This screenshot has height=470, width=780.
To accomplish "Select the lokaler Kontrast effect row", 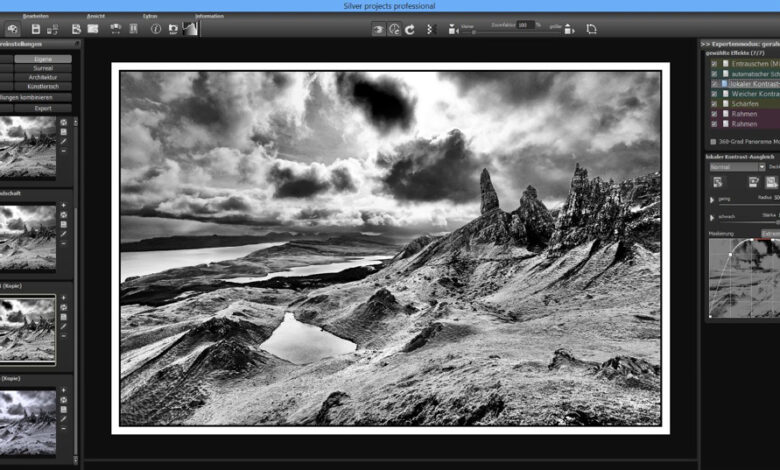I will pyautogui.click(x=745, y=84).
